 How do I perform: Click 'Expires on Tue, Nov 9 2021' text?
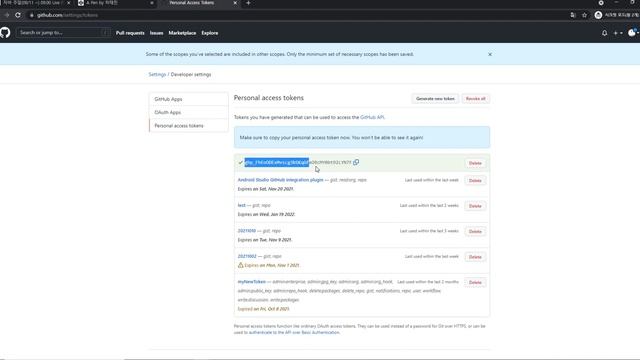point(264,240)
